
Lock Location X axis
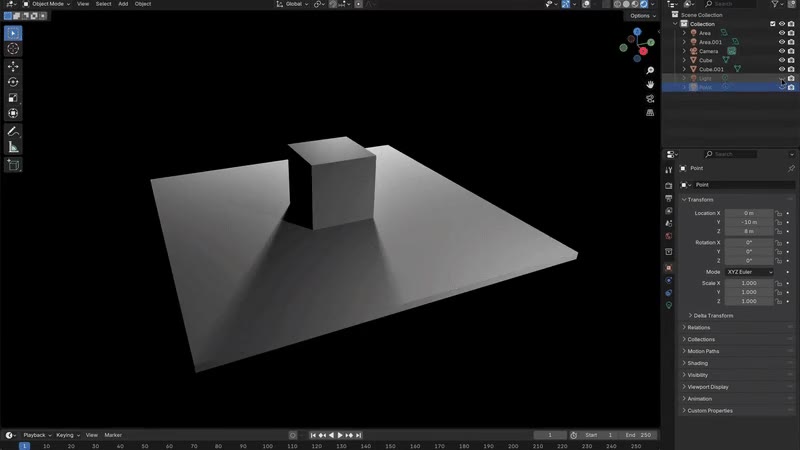[779, 213]
